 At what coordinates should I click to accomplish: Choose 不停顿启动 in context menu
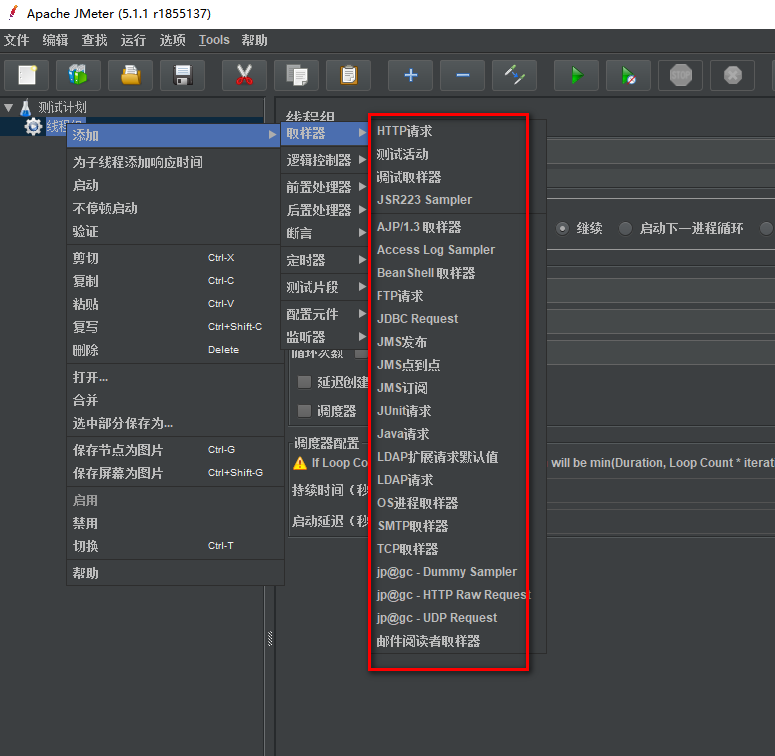click(173, 208)
